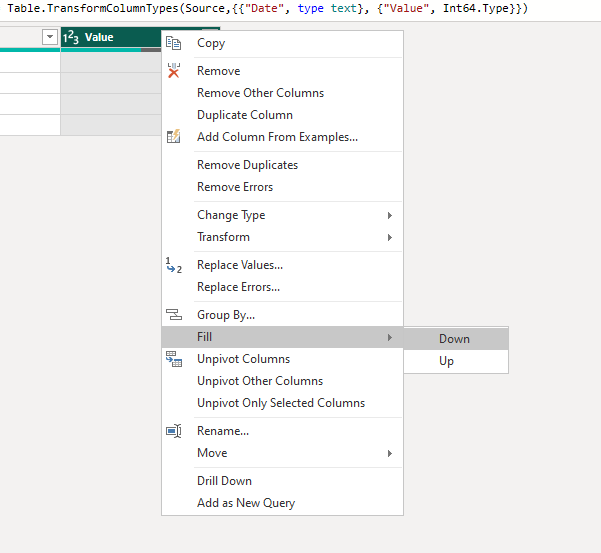601x553 pixels.
Task: Select Duplicate Column
Action: point(282,115)
